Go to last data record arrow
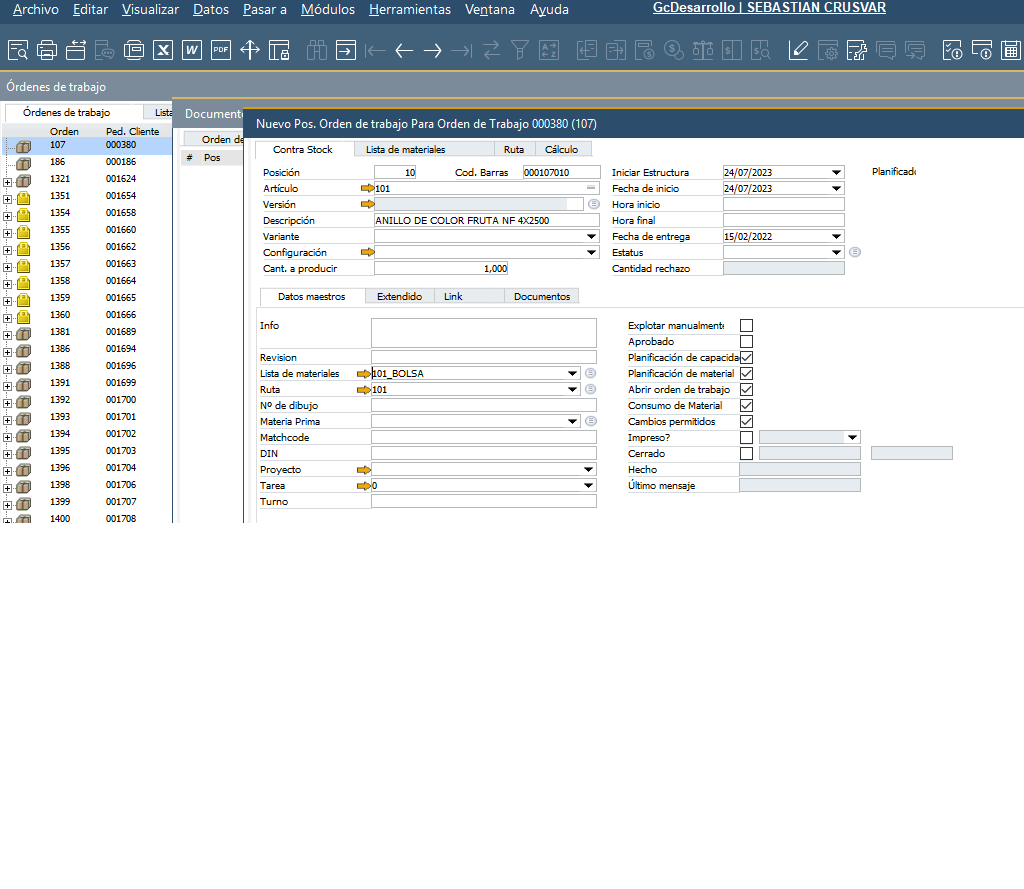Screen dimensions: 1024x889 pos(462,50)
